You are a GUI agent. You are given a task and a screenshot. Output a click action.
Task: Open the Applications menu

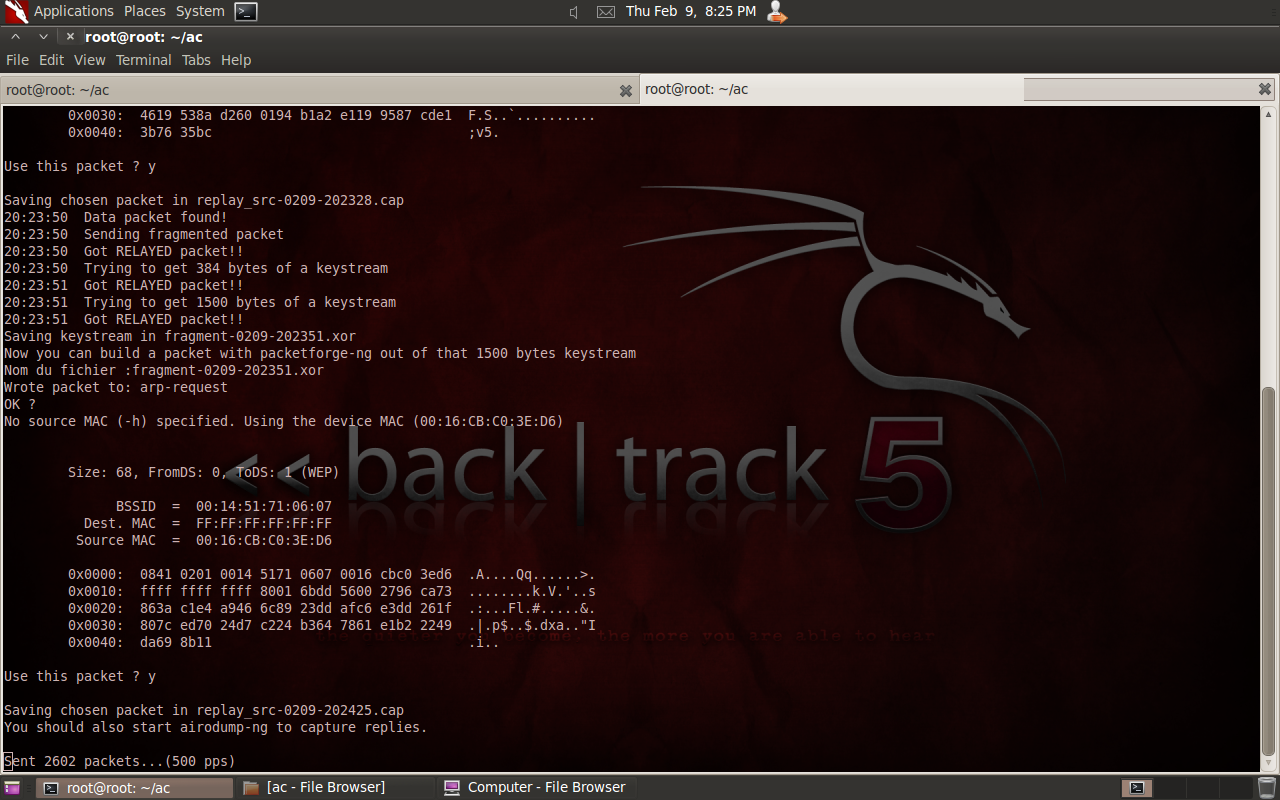pos(74,11)
